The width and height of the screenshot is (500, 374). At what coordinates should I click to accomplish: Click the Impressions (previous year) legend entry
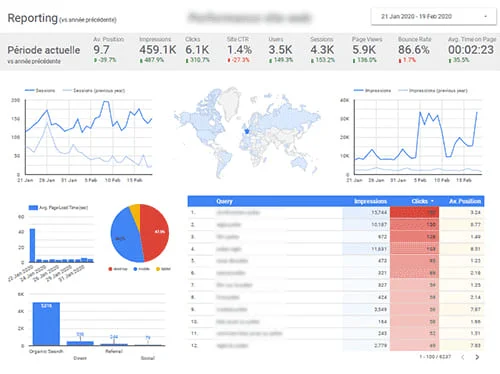(433, 90)
